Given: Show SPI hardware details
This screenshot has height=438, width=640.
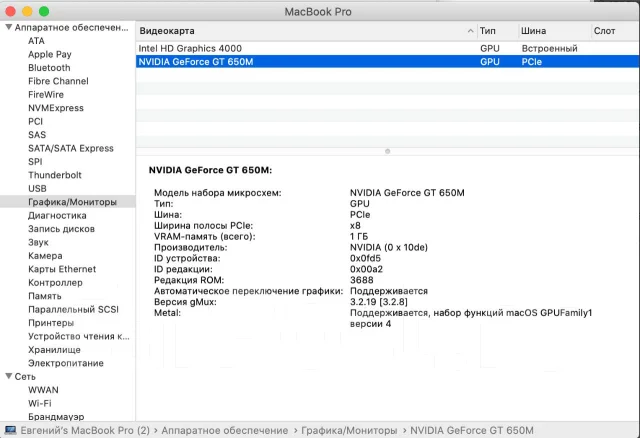Looking at the screenshot, I should [35, 162].
